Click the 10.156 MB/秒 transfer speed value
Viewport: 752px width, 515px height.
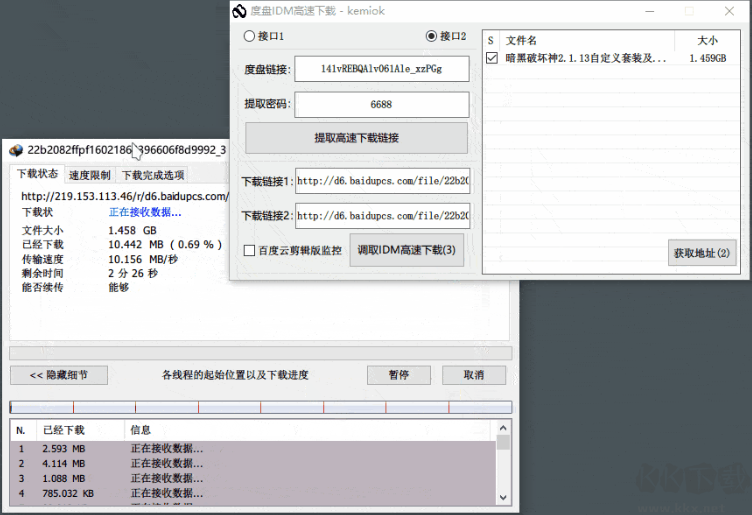coord(143,259)
